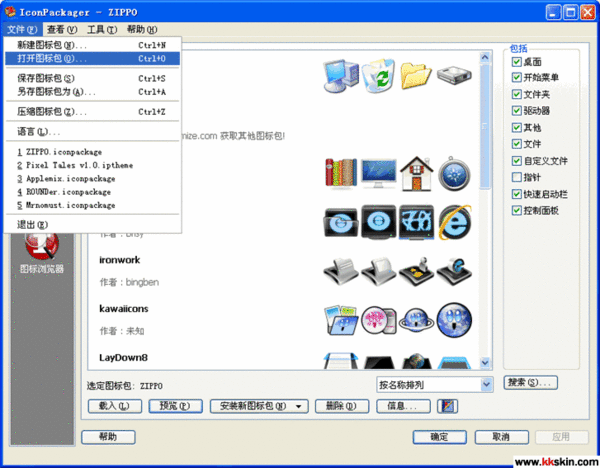
Task: Toggle the 控制面板 checkbox
Action: click(517, 210)
